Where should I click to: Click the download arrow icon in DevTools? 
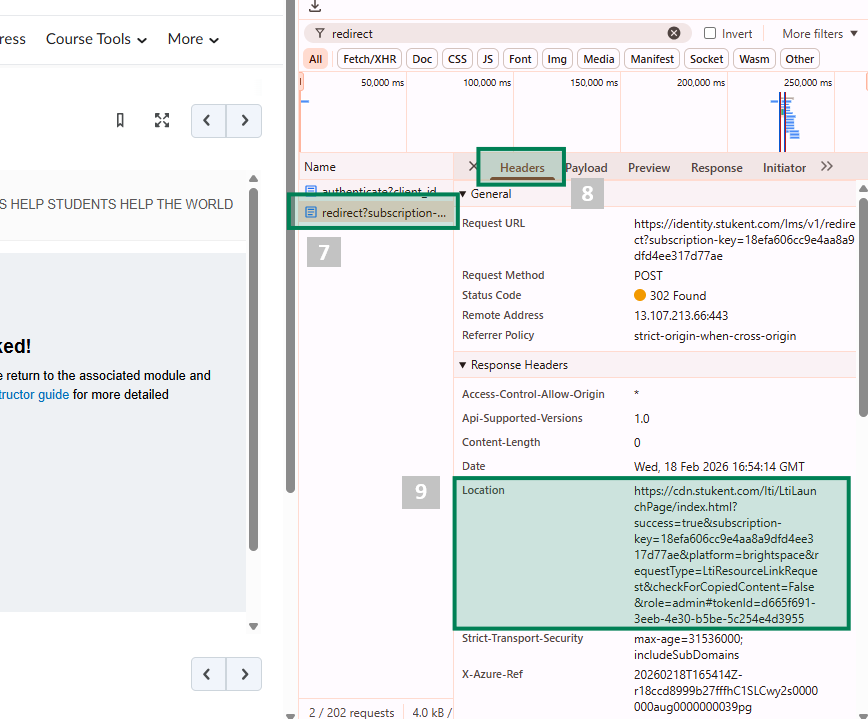315,7
